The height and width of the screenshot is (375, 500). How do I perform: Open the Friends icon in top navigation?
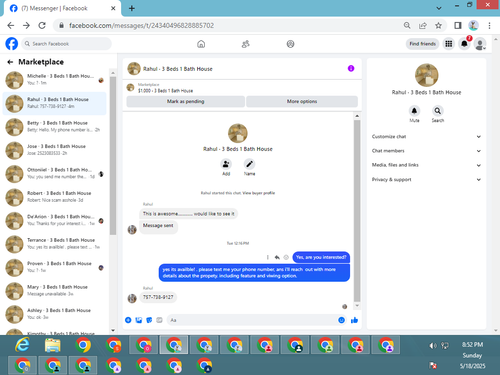(246, 44)
